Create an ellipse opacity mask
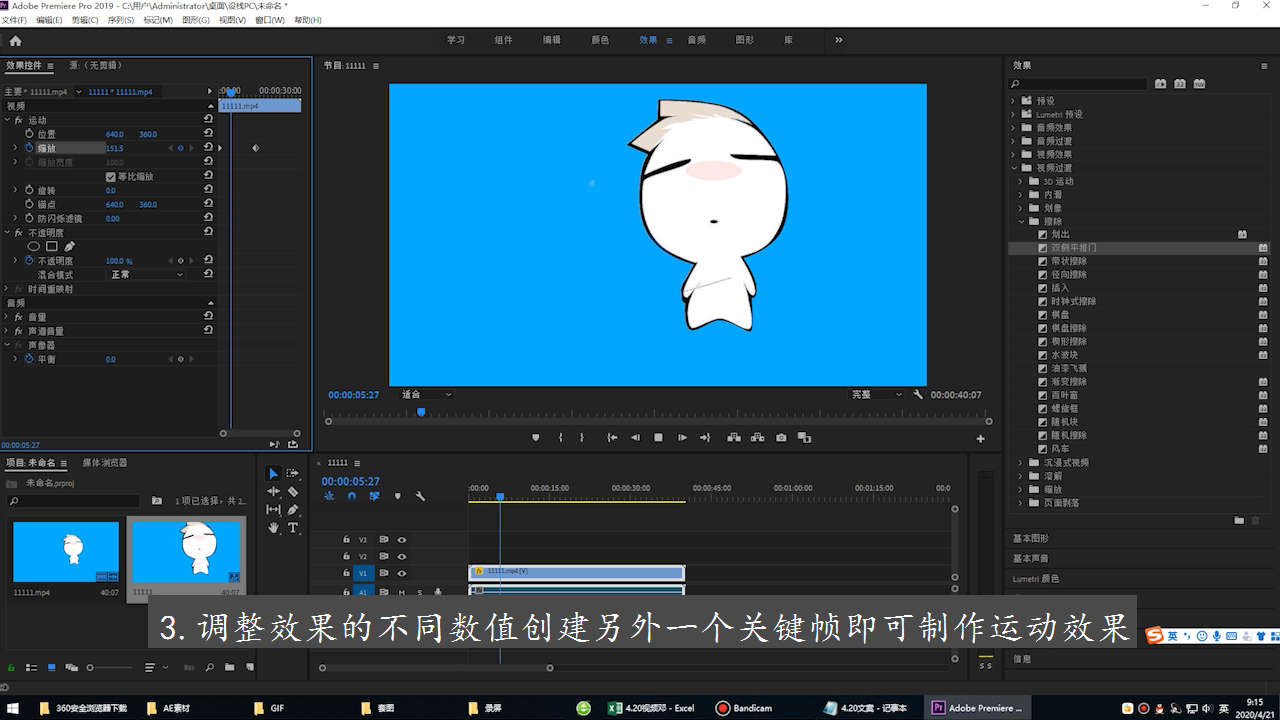The height and width of the screenshot is (720, 1280). click(x=34, y=246)
